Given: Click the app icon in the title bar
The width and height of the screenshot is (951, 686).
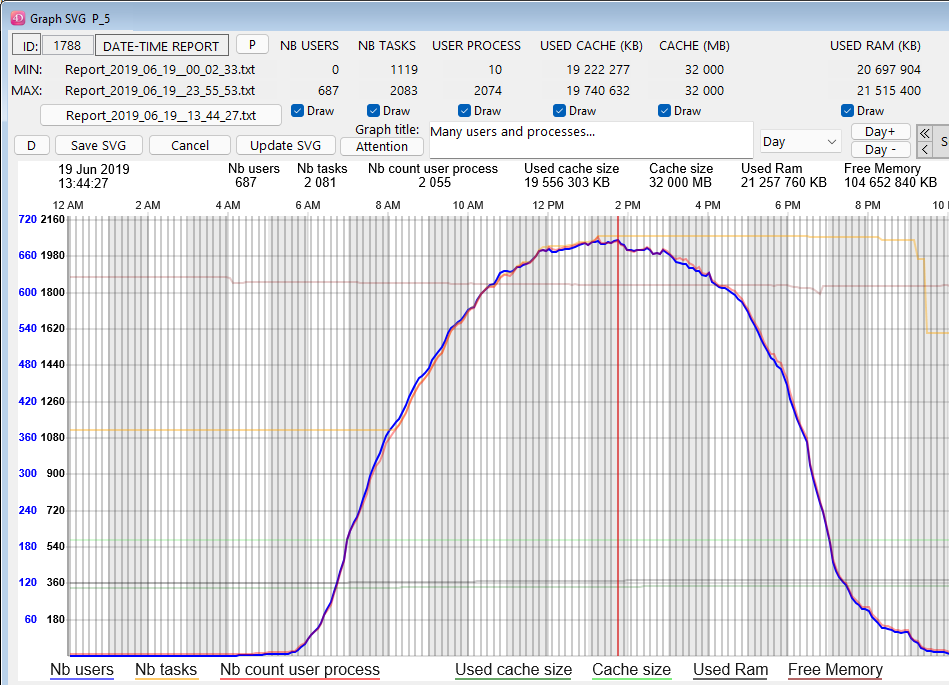Looking at the screenshot, I should click(18, 18).
